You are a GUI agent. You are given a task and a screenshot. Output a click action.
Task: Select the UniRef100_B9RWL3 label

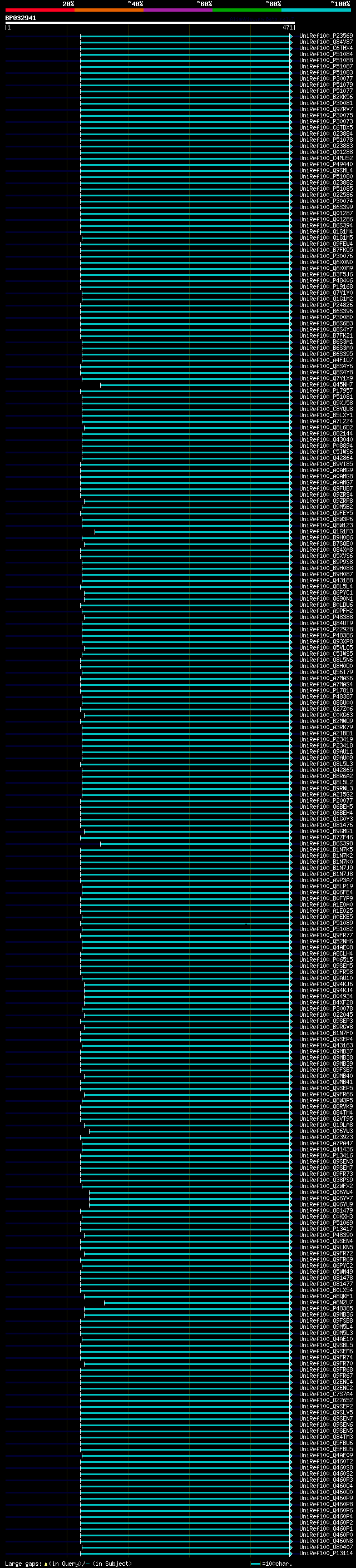click(326, 788)
